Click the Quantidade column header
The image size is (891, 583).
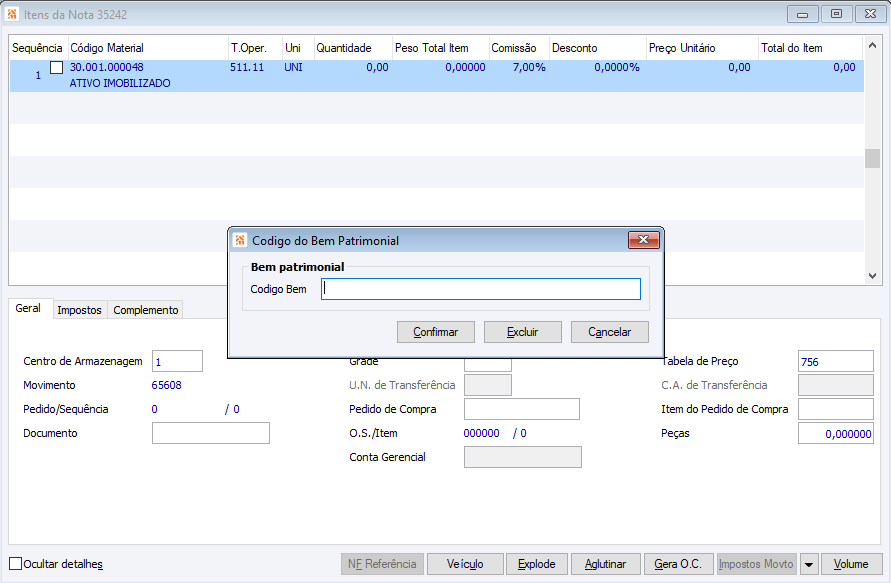353,48
